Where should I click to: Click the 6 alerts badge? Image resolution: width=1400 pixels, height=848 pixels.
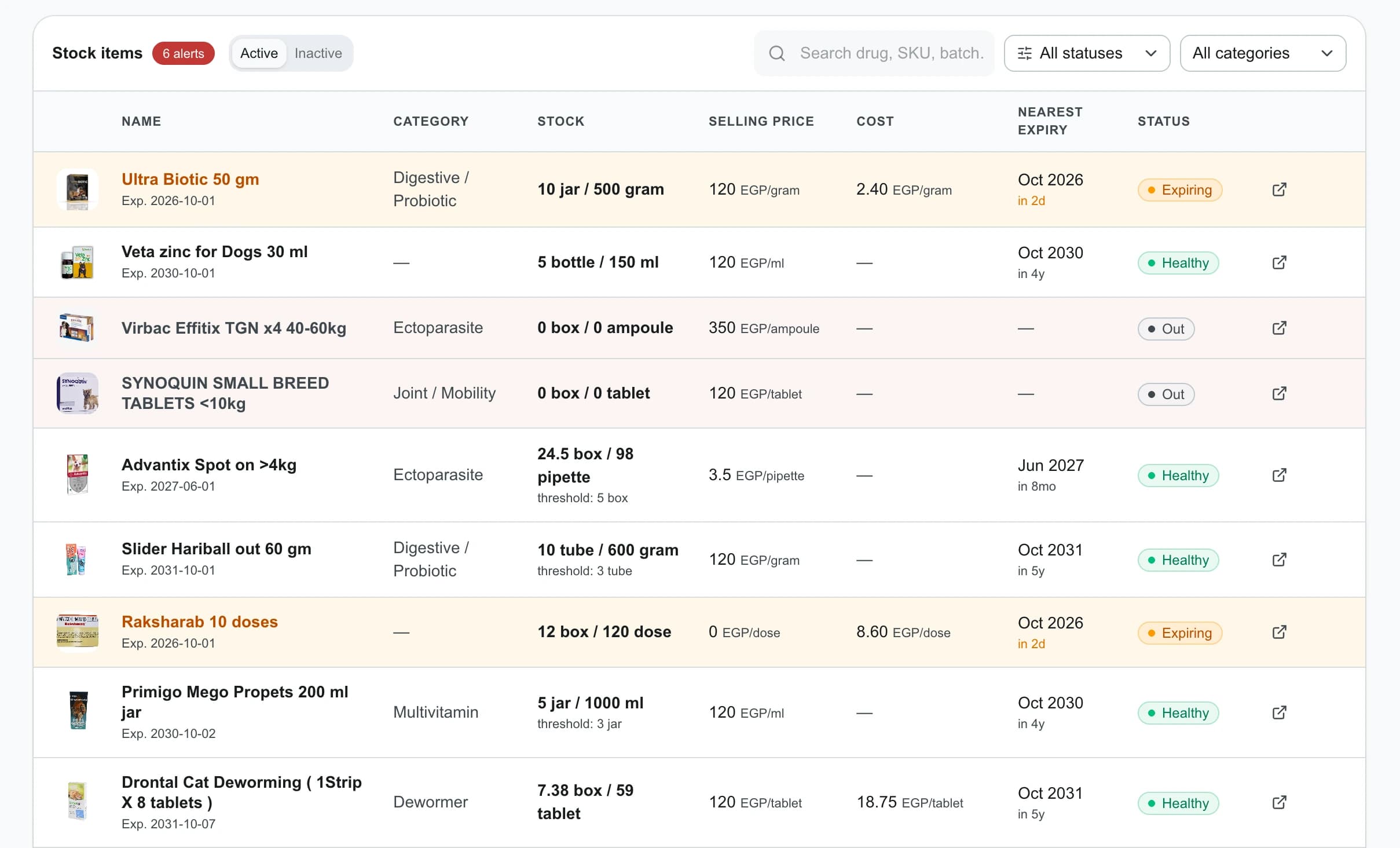click(183, 53)
